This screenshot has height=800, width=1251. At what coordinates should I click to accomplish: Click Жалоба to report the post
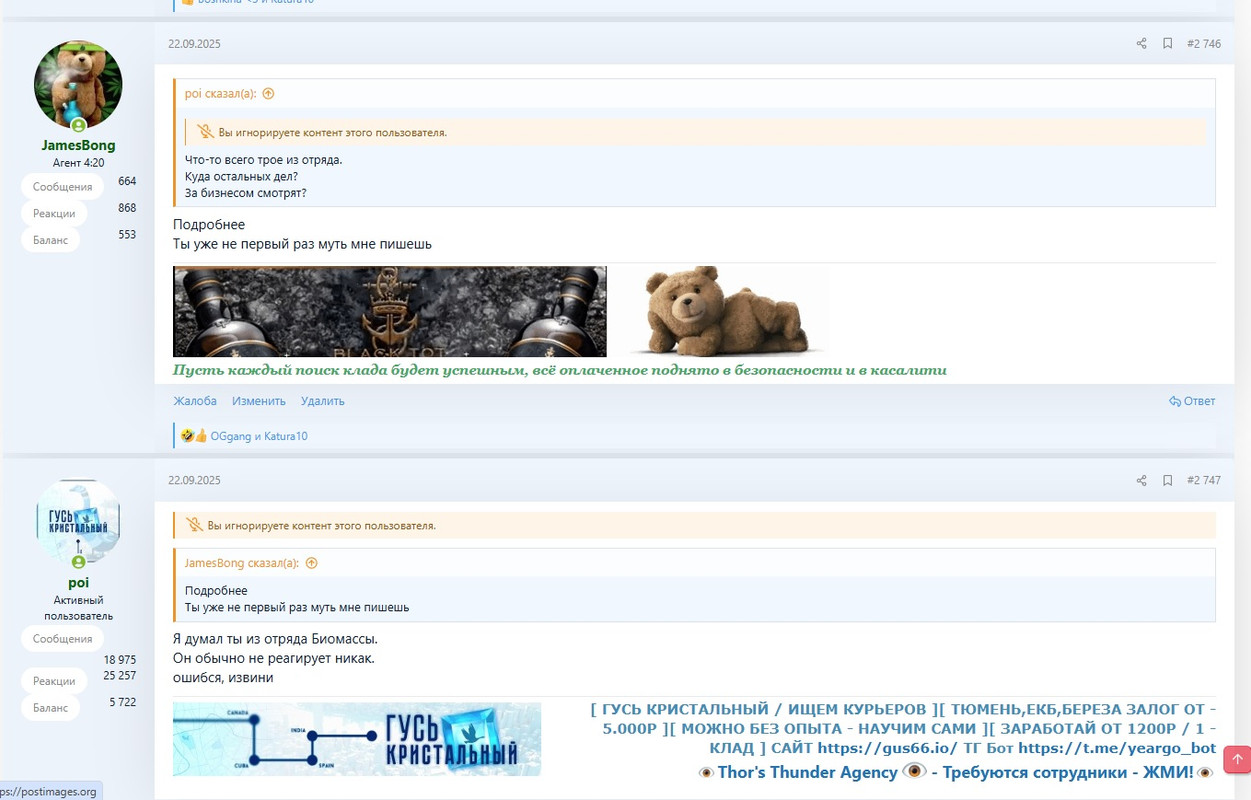195,401
